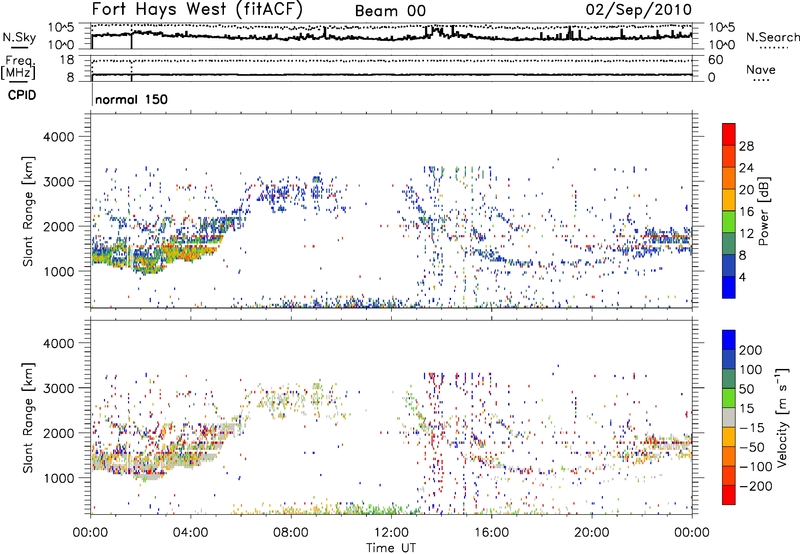Click the red top segment of Power colorbar
The image size is (800, 554).
(x=728, y=134)
